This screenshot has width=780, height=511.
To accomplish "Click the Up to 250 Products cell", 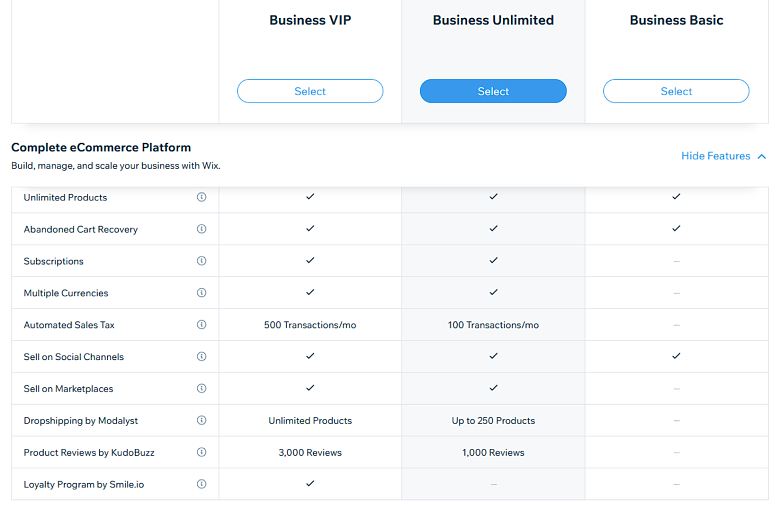I will point(493,420).
